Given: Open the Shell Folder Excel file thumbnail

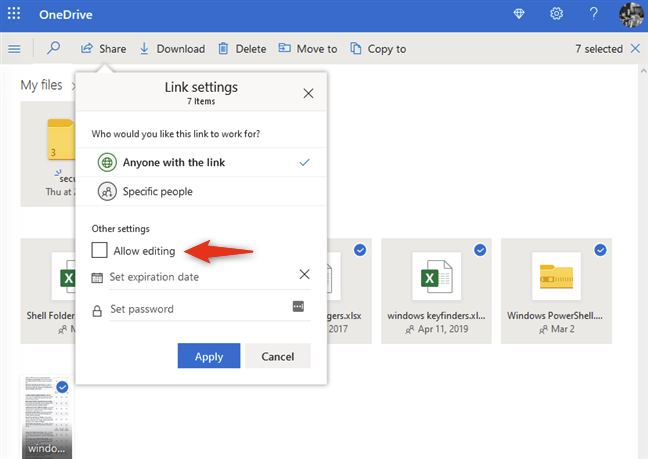Looking at the screenshot, I should (x=64, y=276).
